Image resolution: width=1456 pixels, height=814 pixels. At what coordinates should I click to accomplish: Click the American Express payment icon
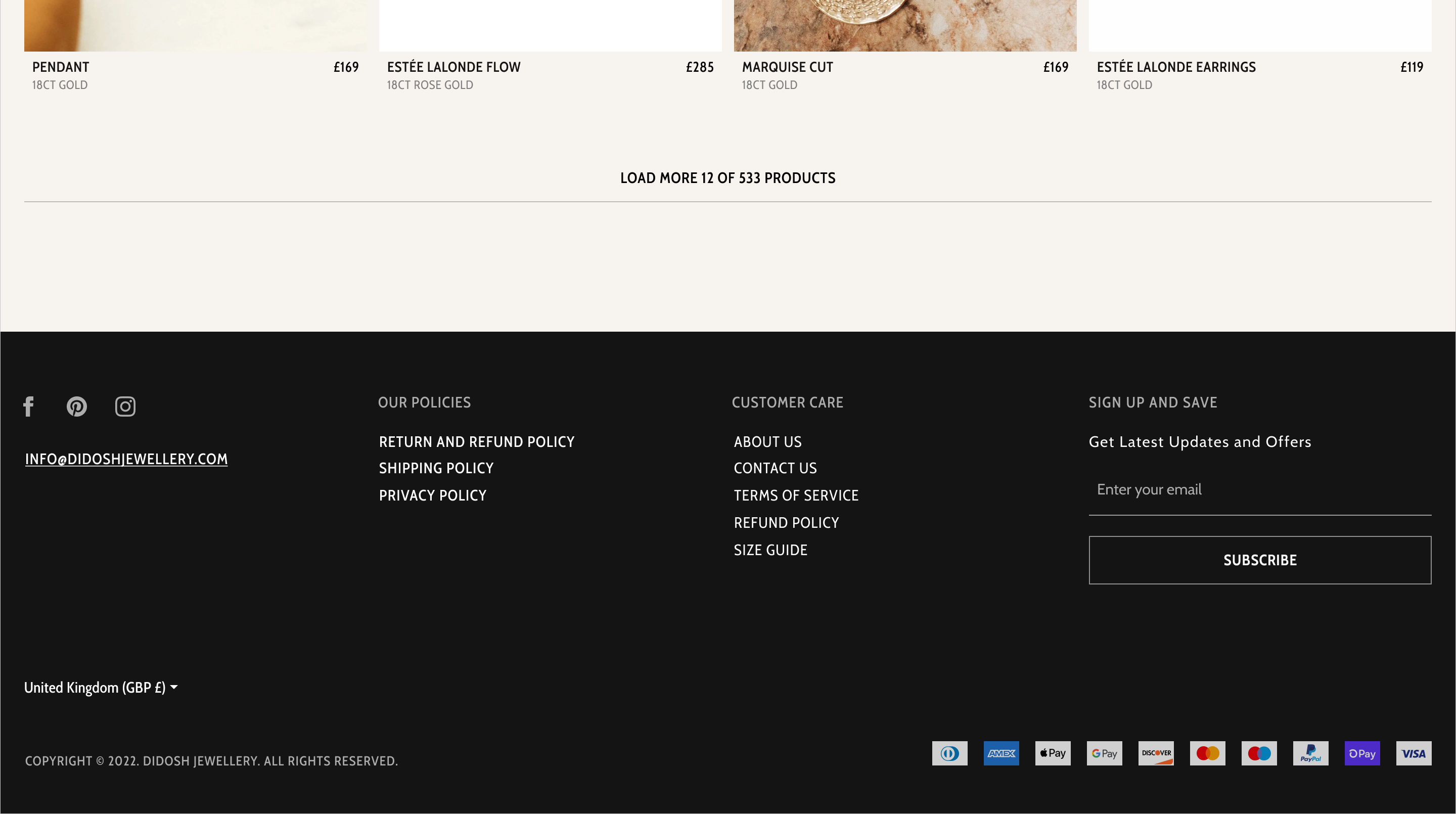[1001, 753]
